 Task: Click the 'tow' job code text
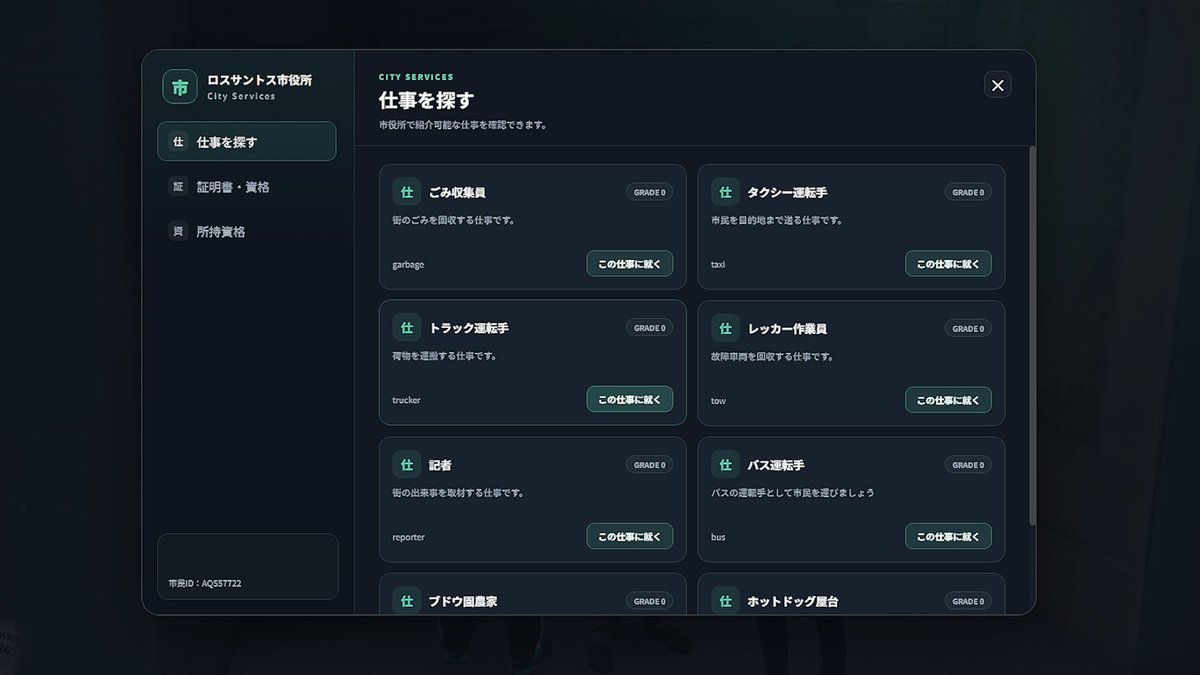718,401
